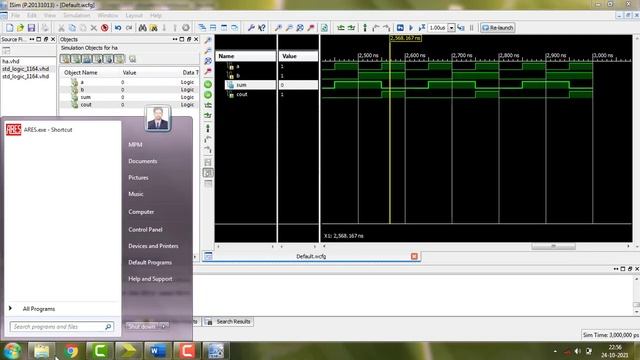640x360 pixels.
Task: Toggle fourth object filter button in Objects panel
Action: (x=98, y=59)
